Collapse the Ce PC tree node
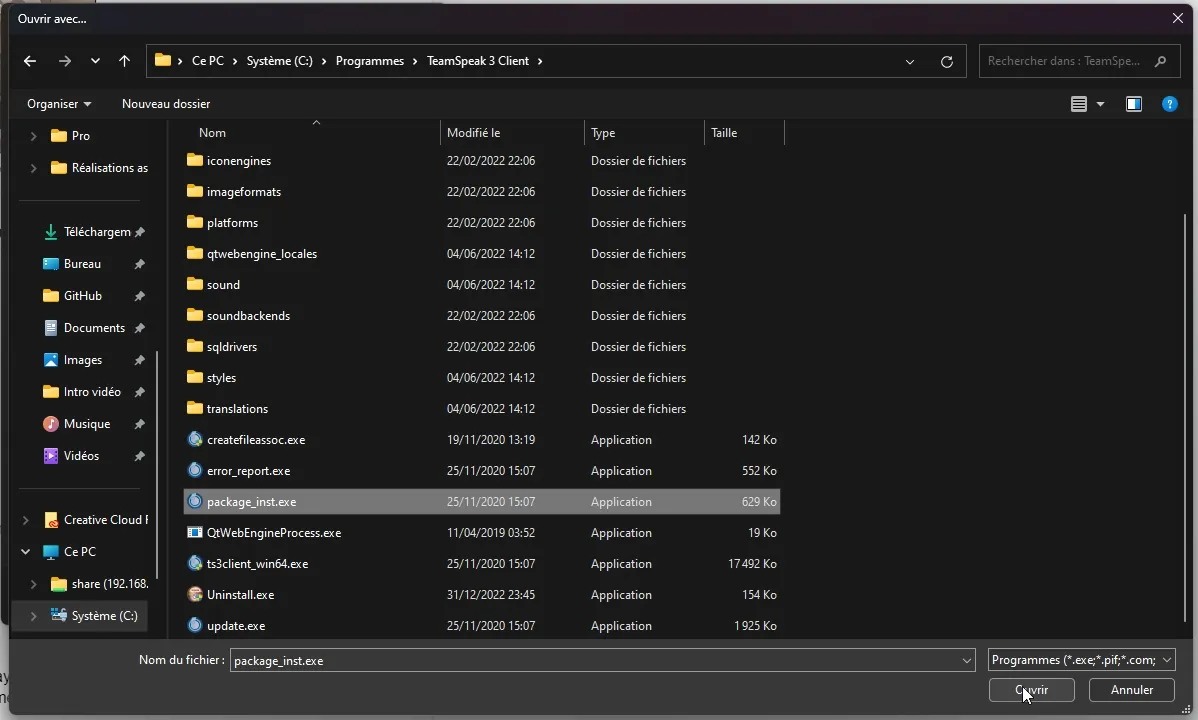Viewport: 1198px width, 720px height. 25,552
